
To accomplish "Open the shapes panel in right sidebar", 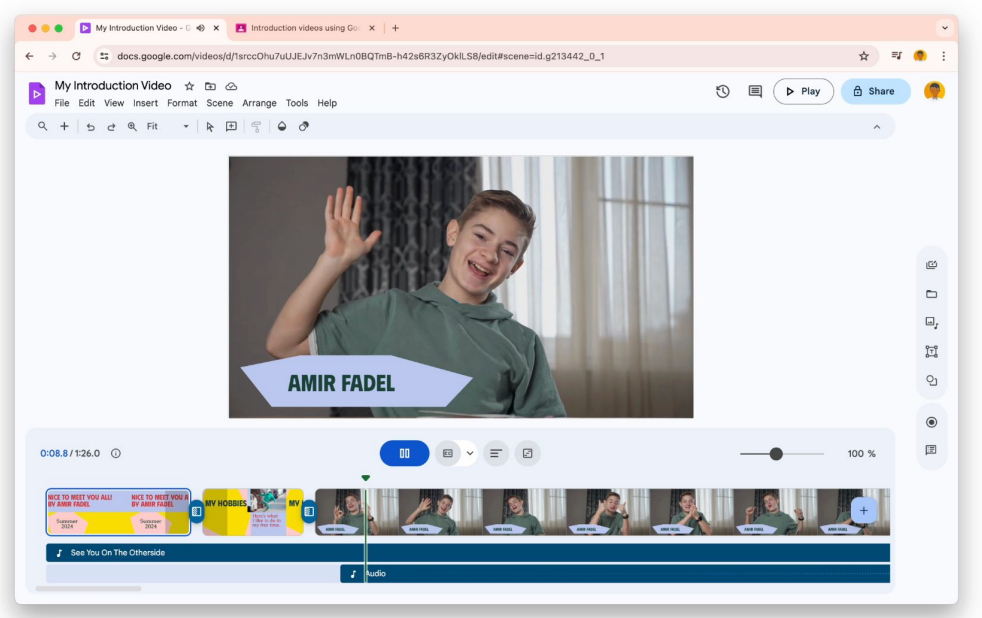I will pyautogui.click(x=931, y=381).
